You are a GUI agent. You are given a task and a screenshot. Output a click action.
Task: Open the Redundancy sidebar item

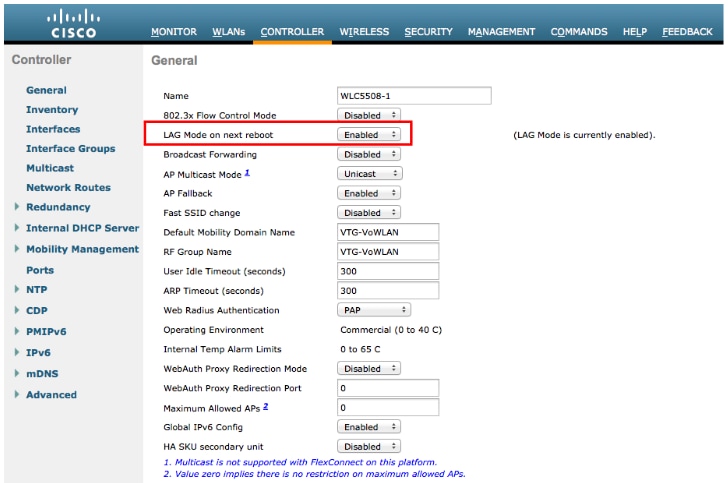click(x=58, y=207)
